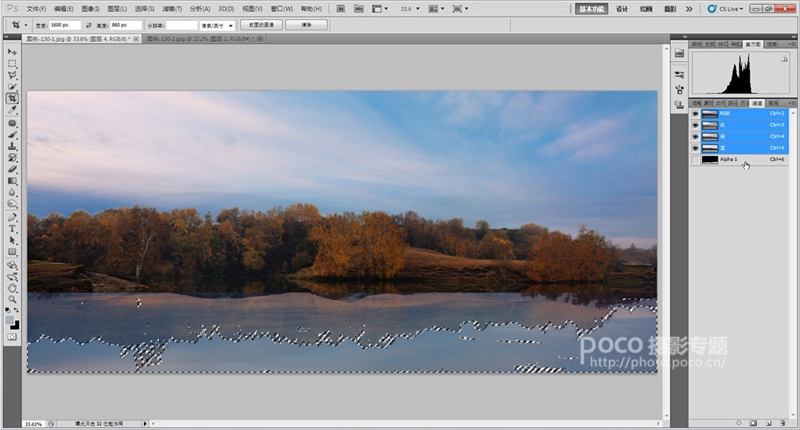
Task: Launch Bridge from the application bar
Action: (341, 9)
